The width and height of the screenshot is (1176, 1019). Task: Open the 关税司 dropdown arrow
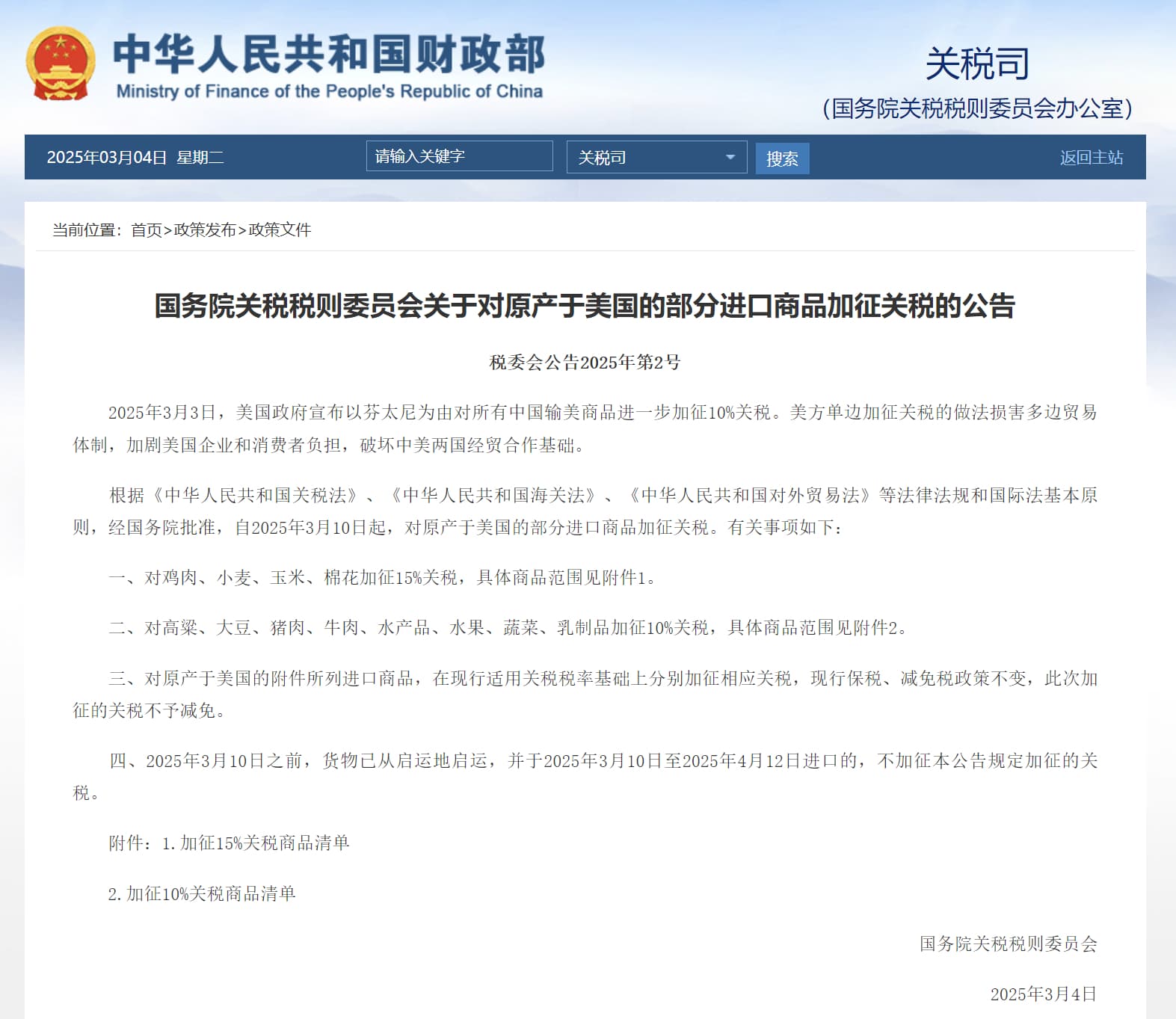(x=730, y=157)
